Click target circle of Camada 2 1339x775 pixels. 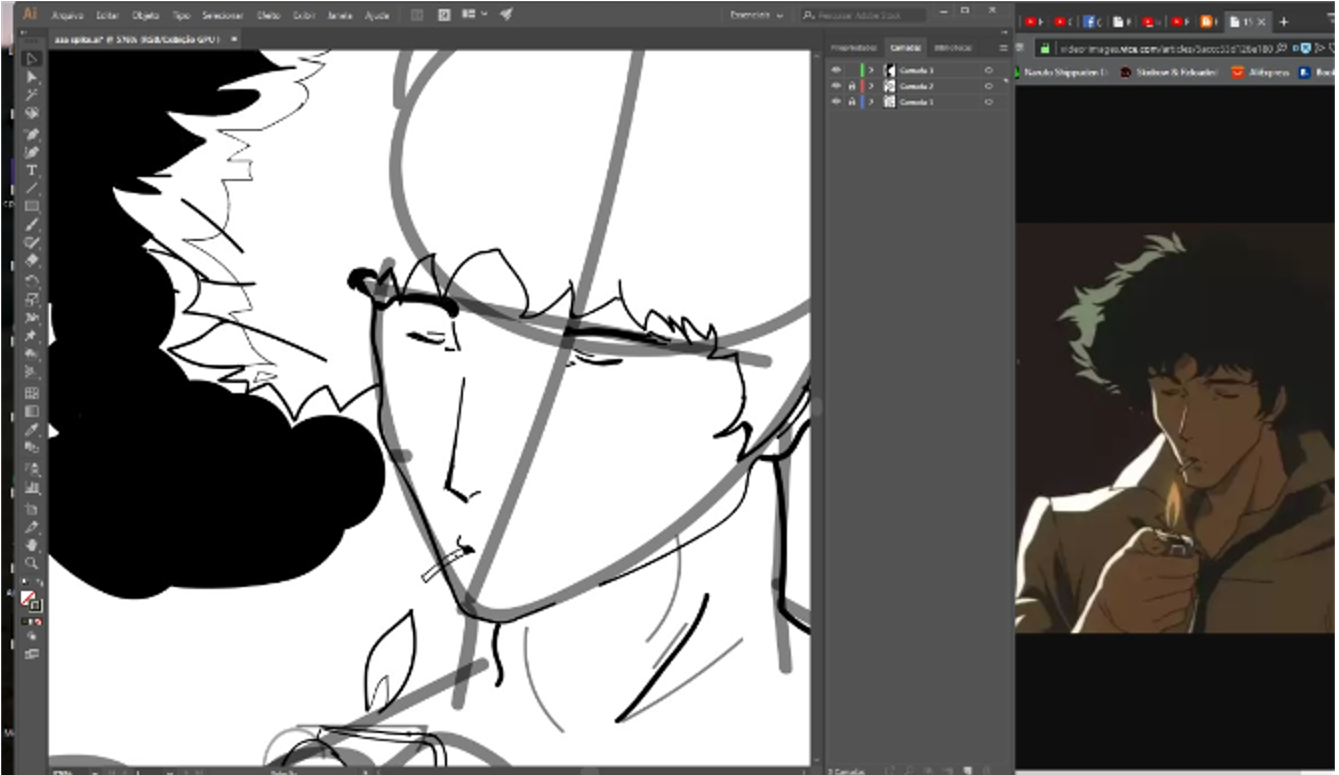[x=988, y=87]
